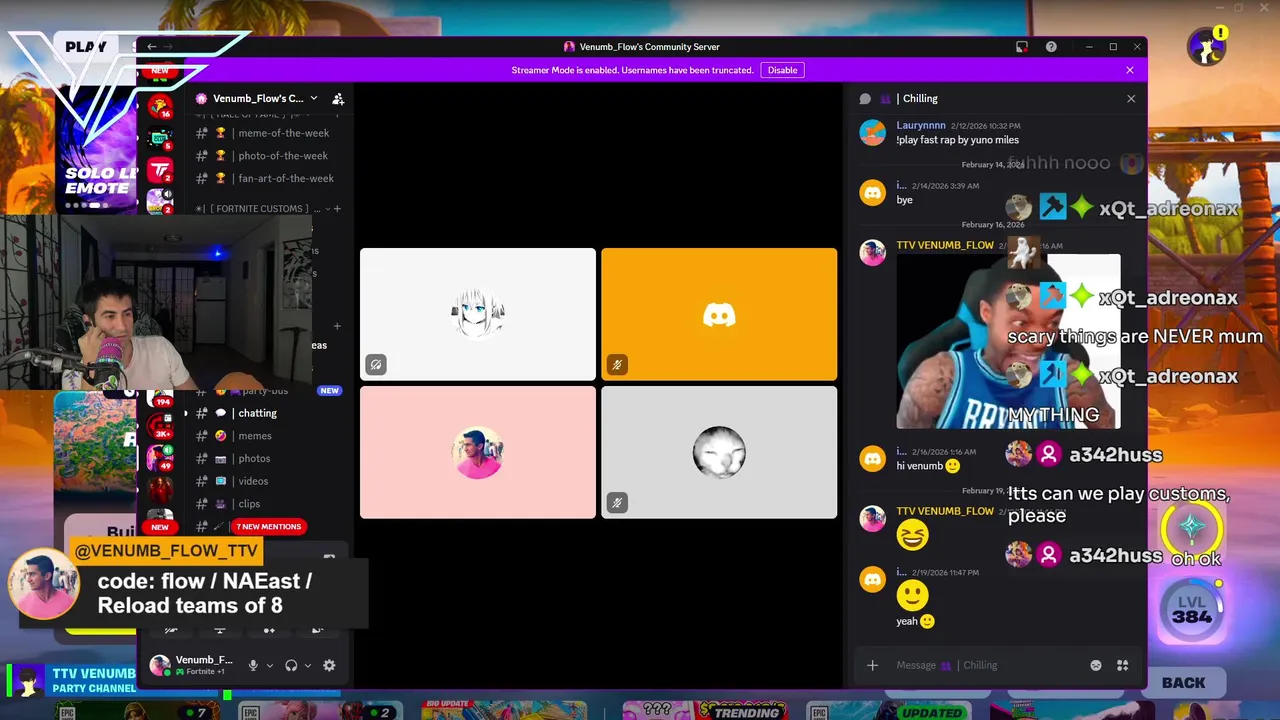Click red NEW pill at server list bottom
This screenshot has height=720, width=1280.
(x=159, y=527)
